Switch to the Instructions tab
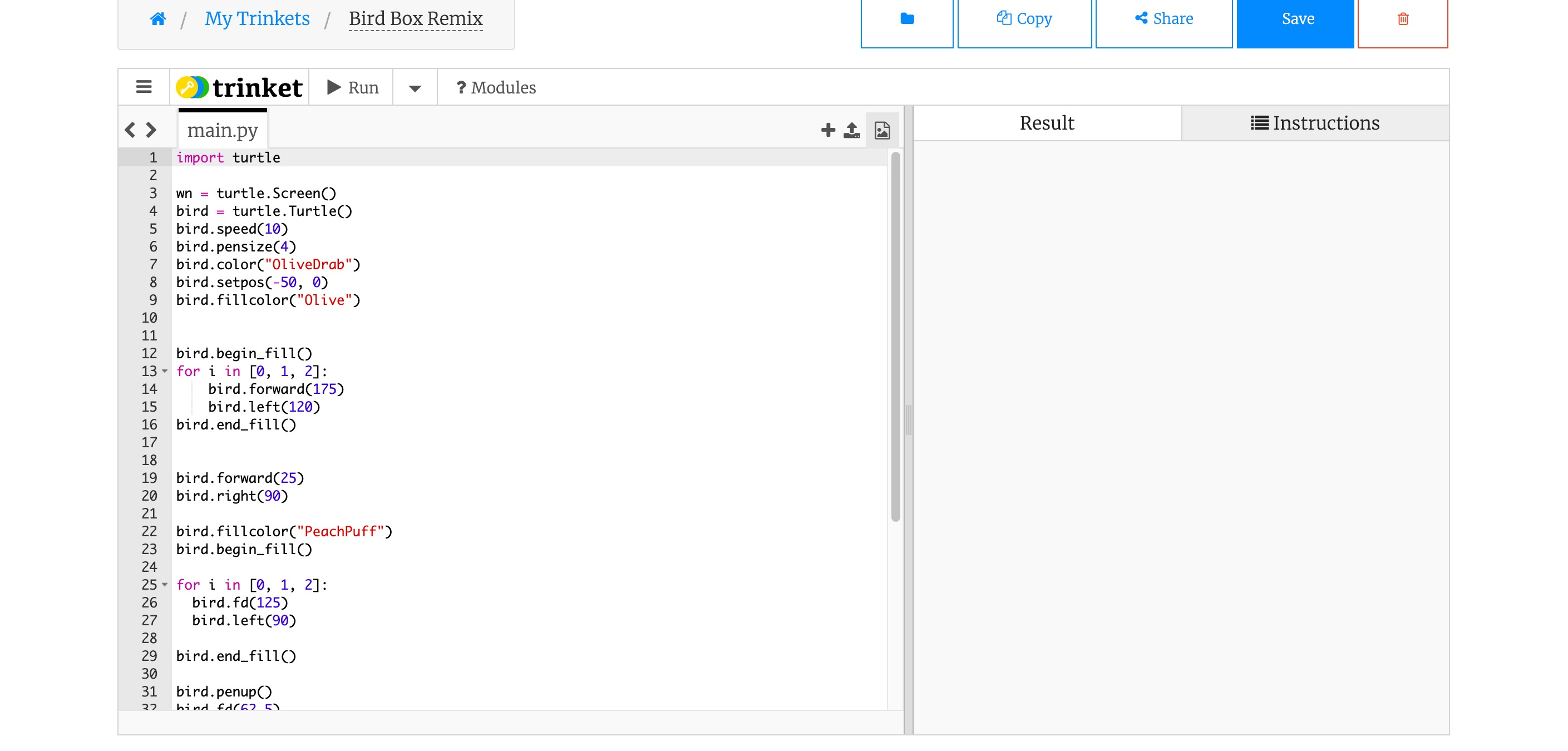This screenshot has height=751, width=1568. click(x=1315, y=122)
